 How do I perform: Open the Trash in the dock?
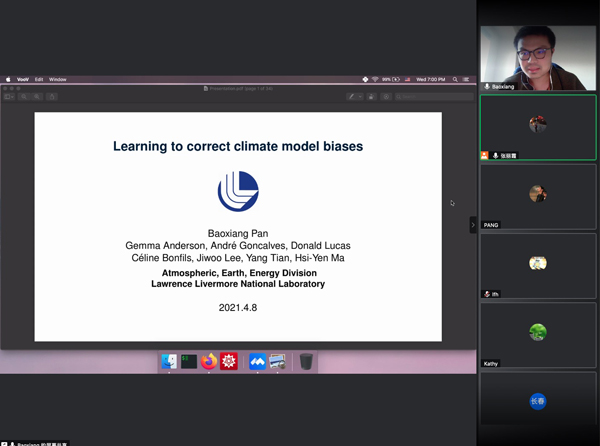click(306, 361)
